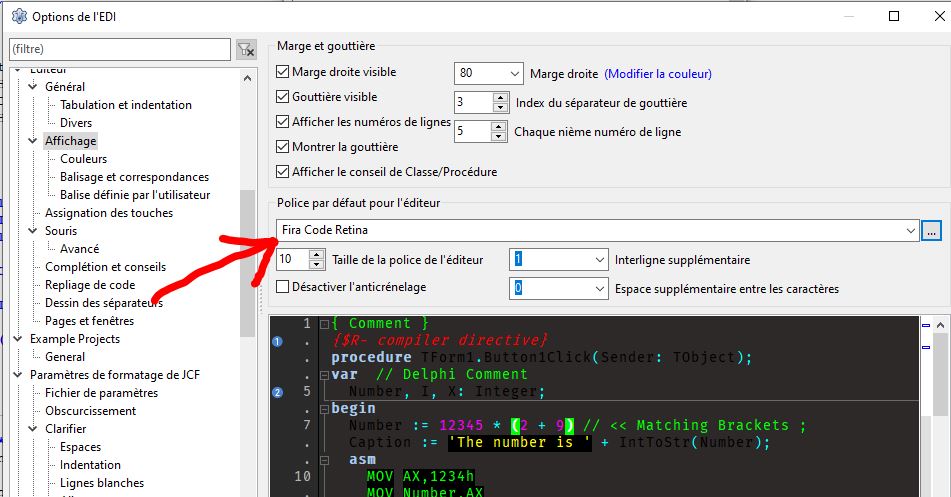Image resolution: width=951 pixels, height=497 pixels.
Task: Enable Désactiver l'anticrénelage checkbox
Action: click(282, 288)
